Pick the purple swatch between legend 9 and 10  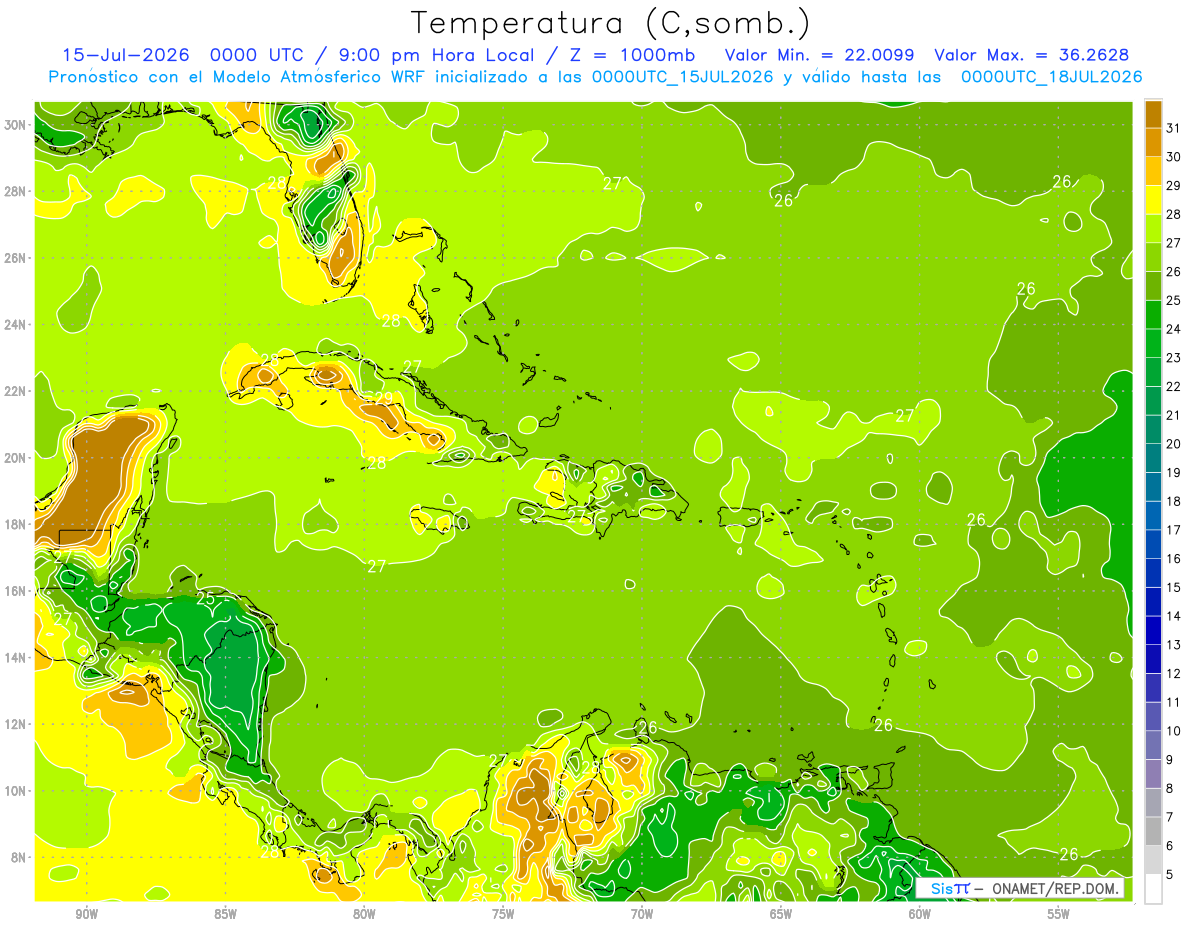(1153, 745)
